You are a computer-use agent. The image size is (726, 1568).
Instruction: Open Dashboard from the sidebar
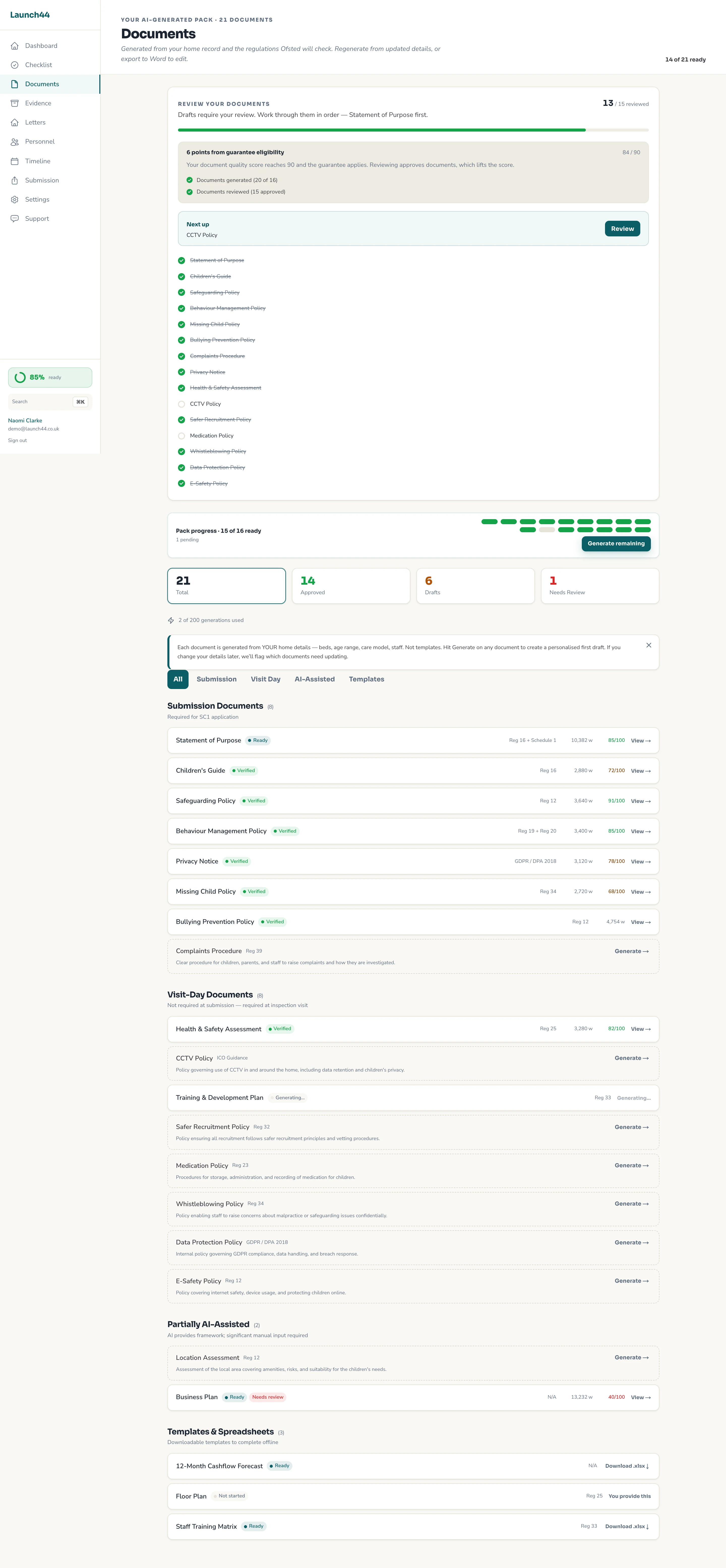click(x=50, y=46)
